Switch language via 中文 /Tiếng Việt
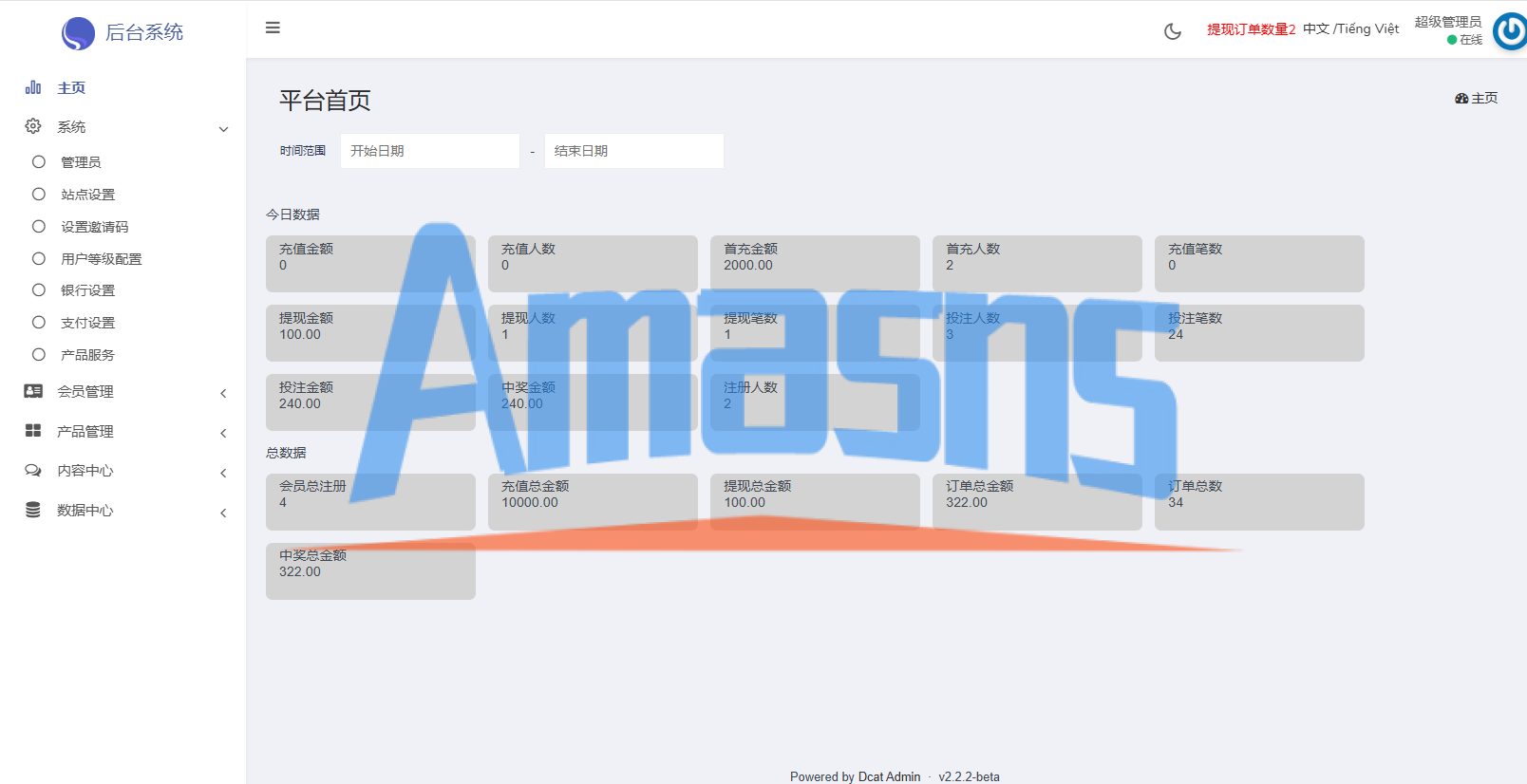Image resolution: width=1527 pixels, height=784 pixels. [x=1350, y=28]
